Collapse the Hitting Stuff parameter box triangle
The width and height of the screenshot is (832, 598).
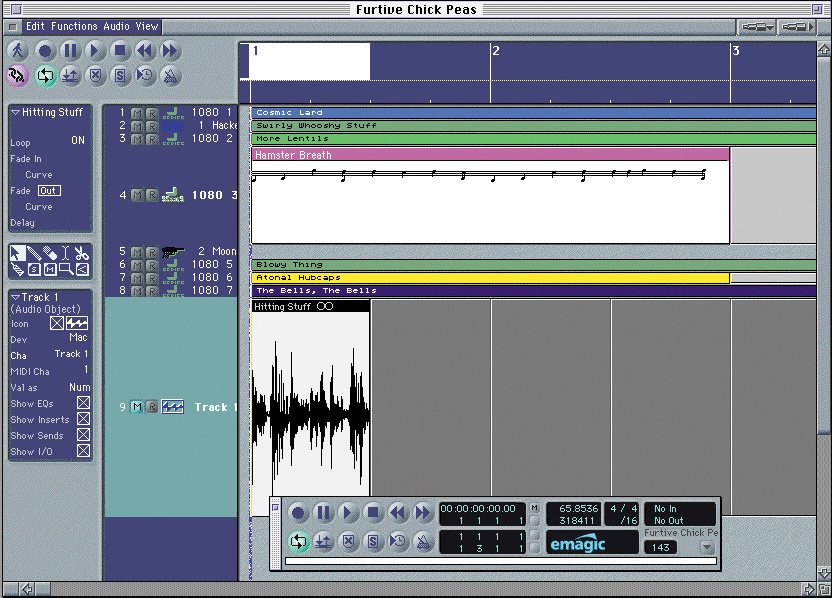[x=15, y=113]
